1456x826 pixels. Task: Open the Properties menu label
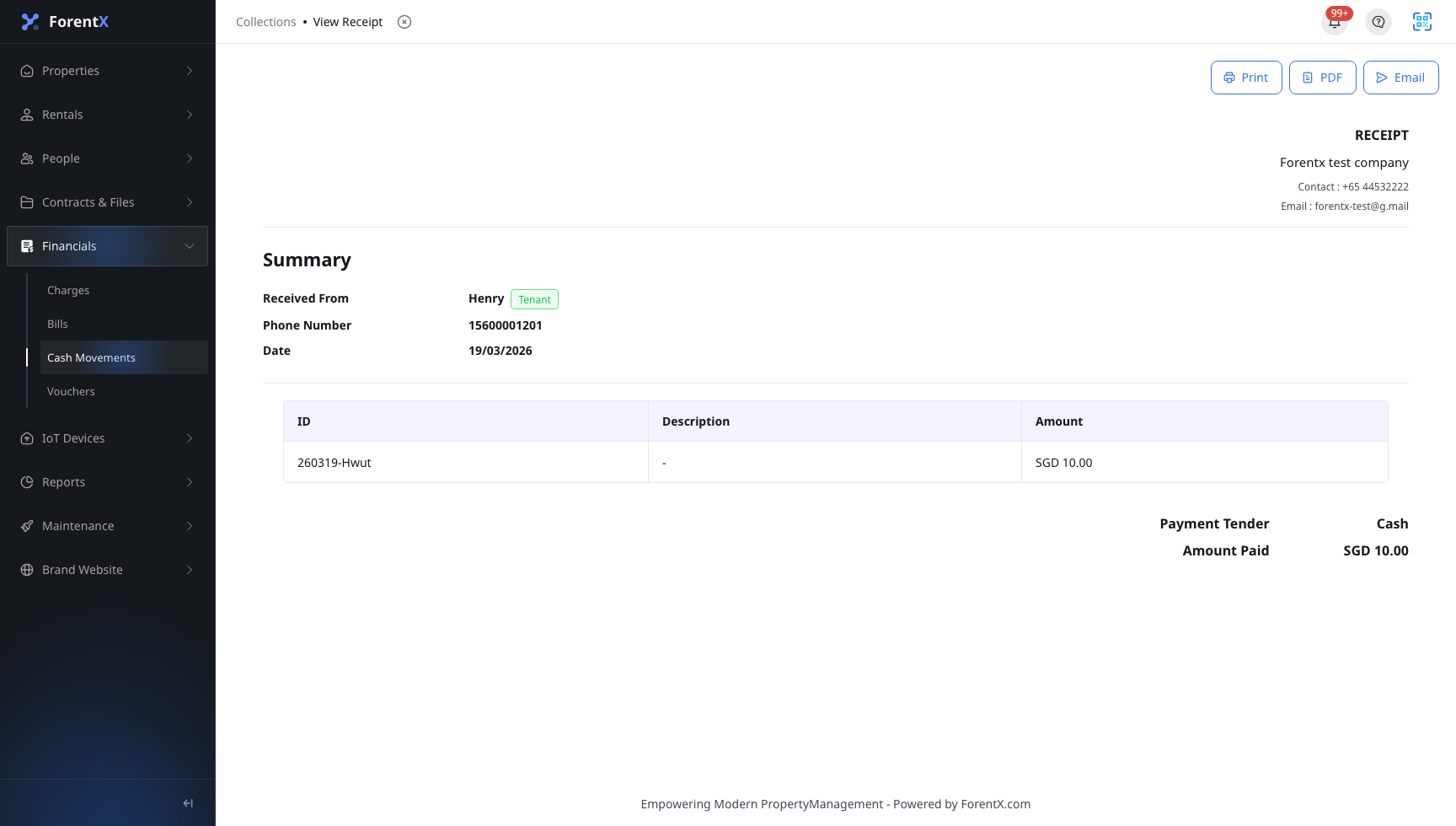pyautogui.click(x=71, y=71)
